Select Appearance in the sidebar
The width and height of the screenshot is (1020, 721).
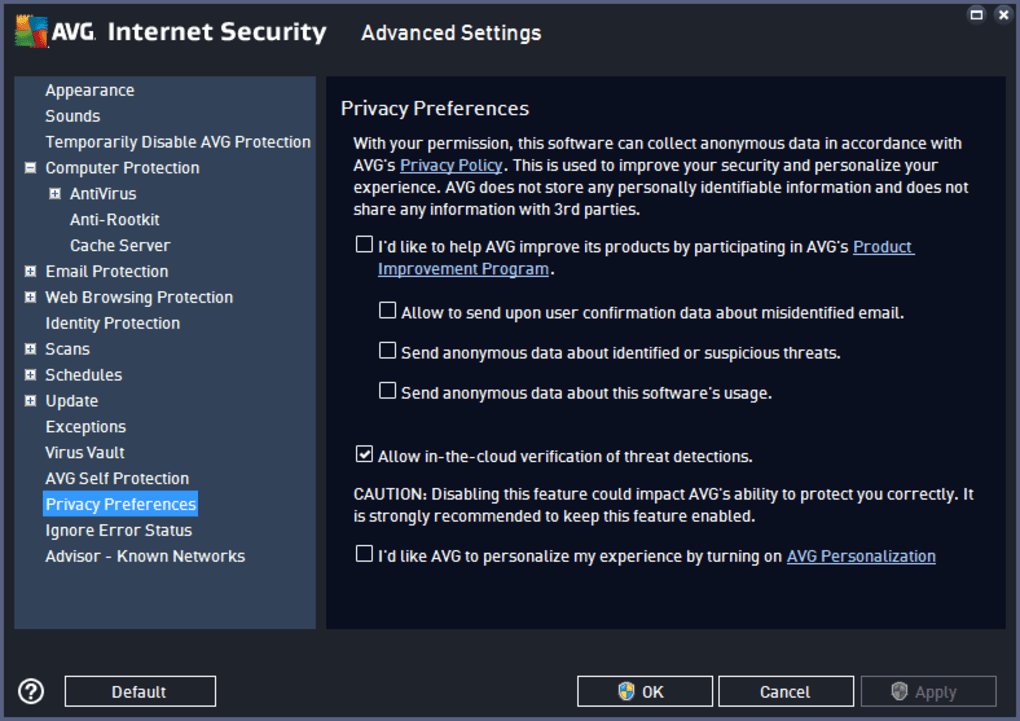point(90,90)
